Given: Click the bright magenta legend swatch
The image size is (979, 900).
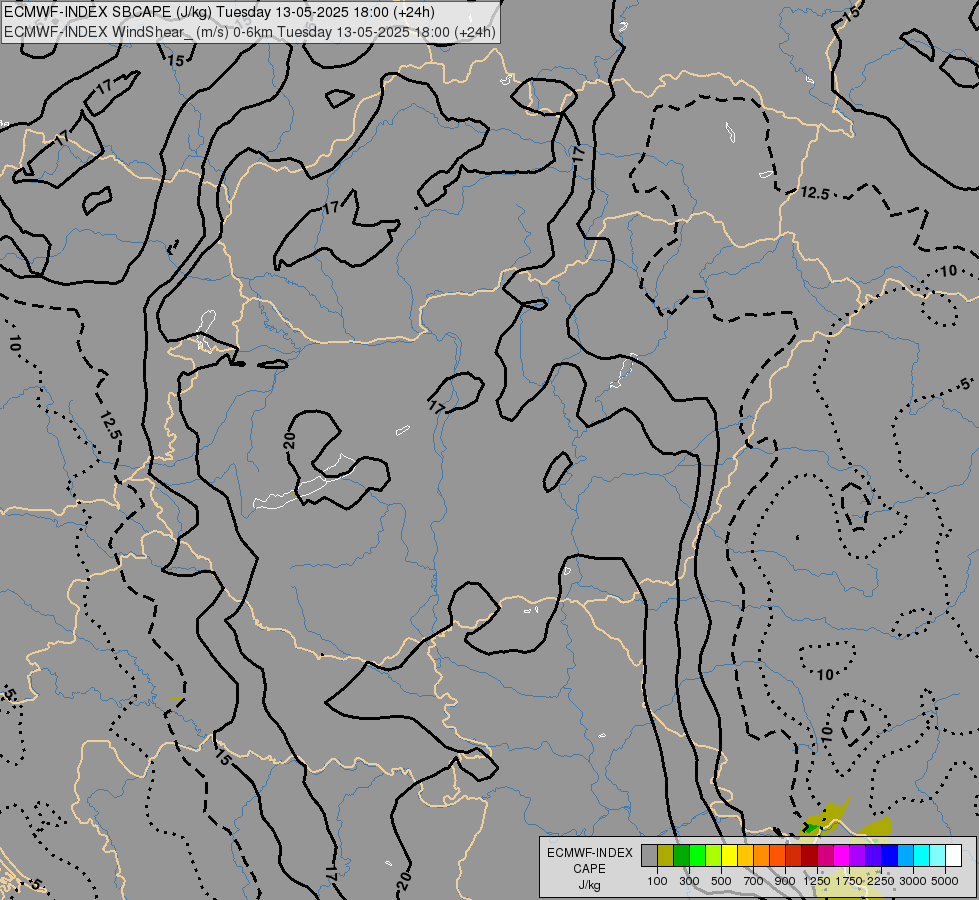Looking at the screenshot, I should pos(842,856).
